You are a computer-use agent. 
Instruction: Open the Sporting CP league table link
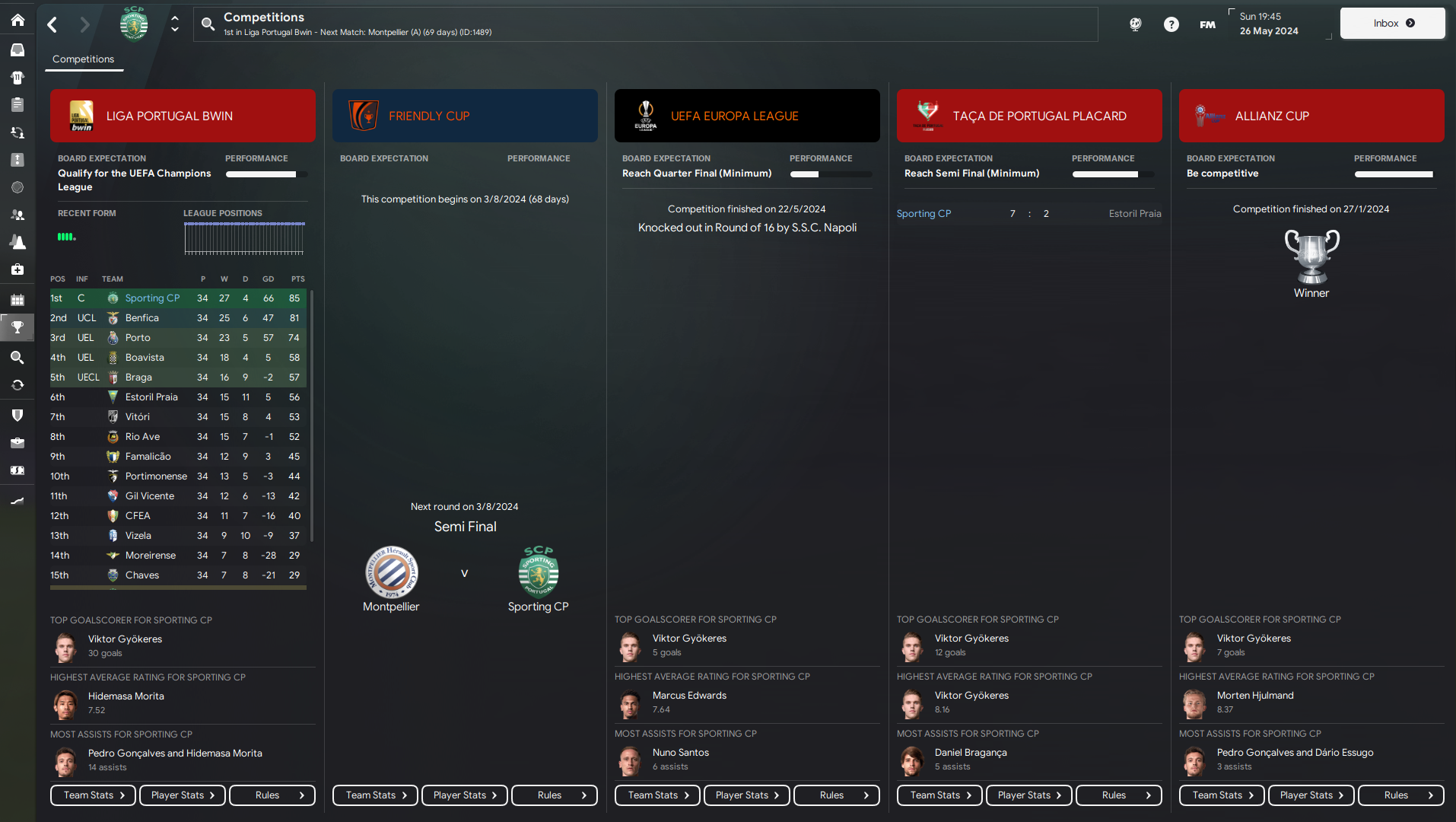(153, 298)
